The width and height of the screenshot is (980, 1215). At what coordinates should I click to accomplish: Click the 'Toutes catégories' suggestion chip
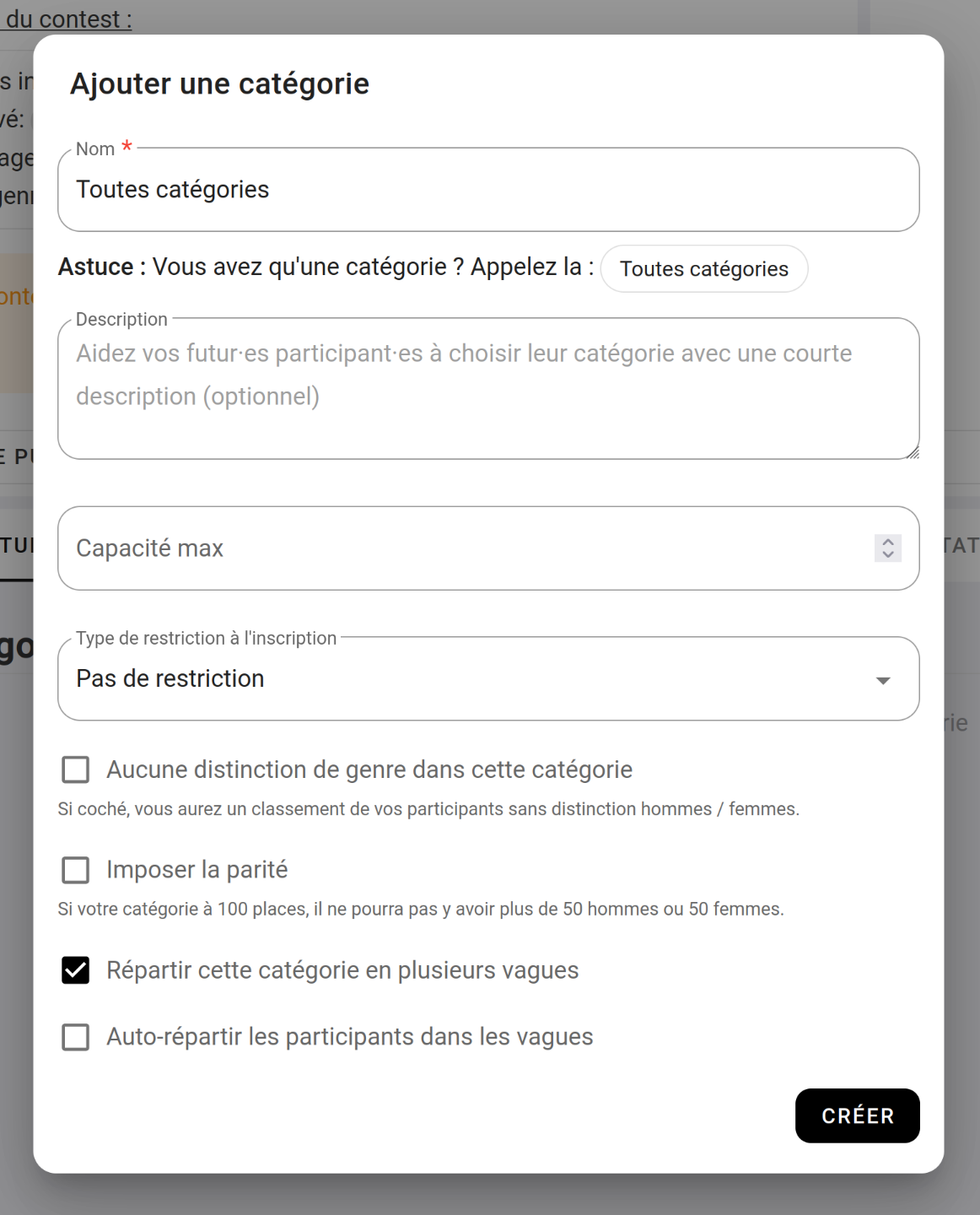(703, 269)
